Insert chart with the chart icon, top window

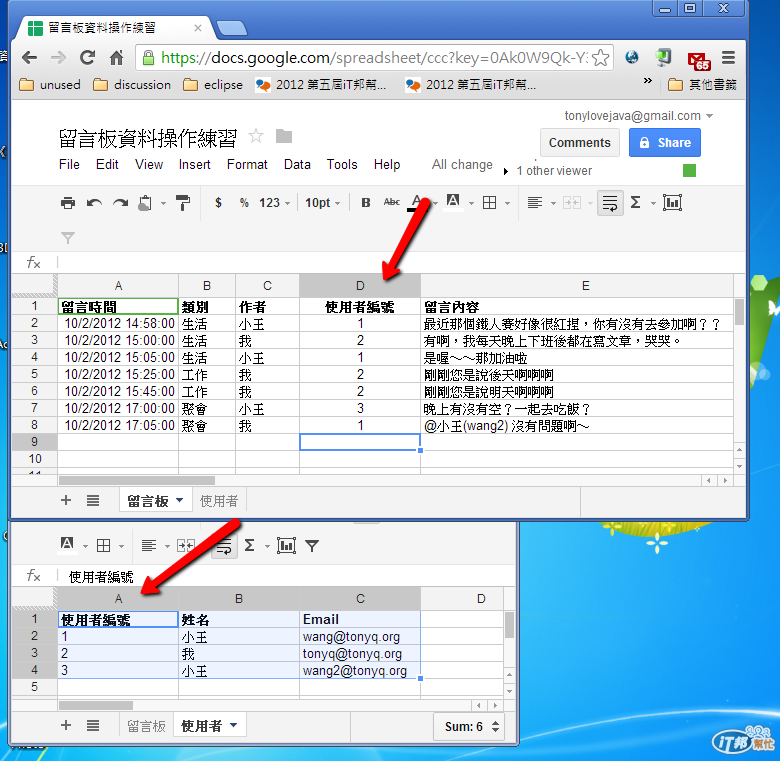[x=672, y=203]
